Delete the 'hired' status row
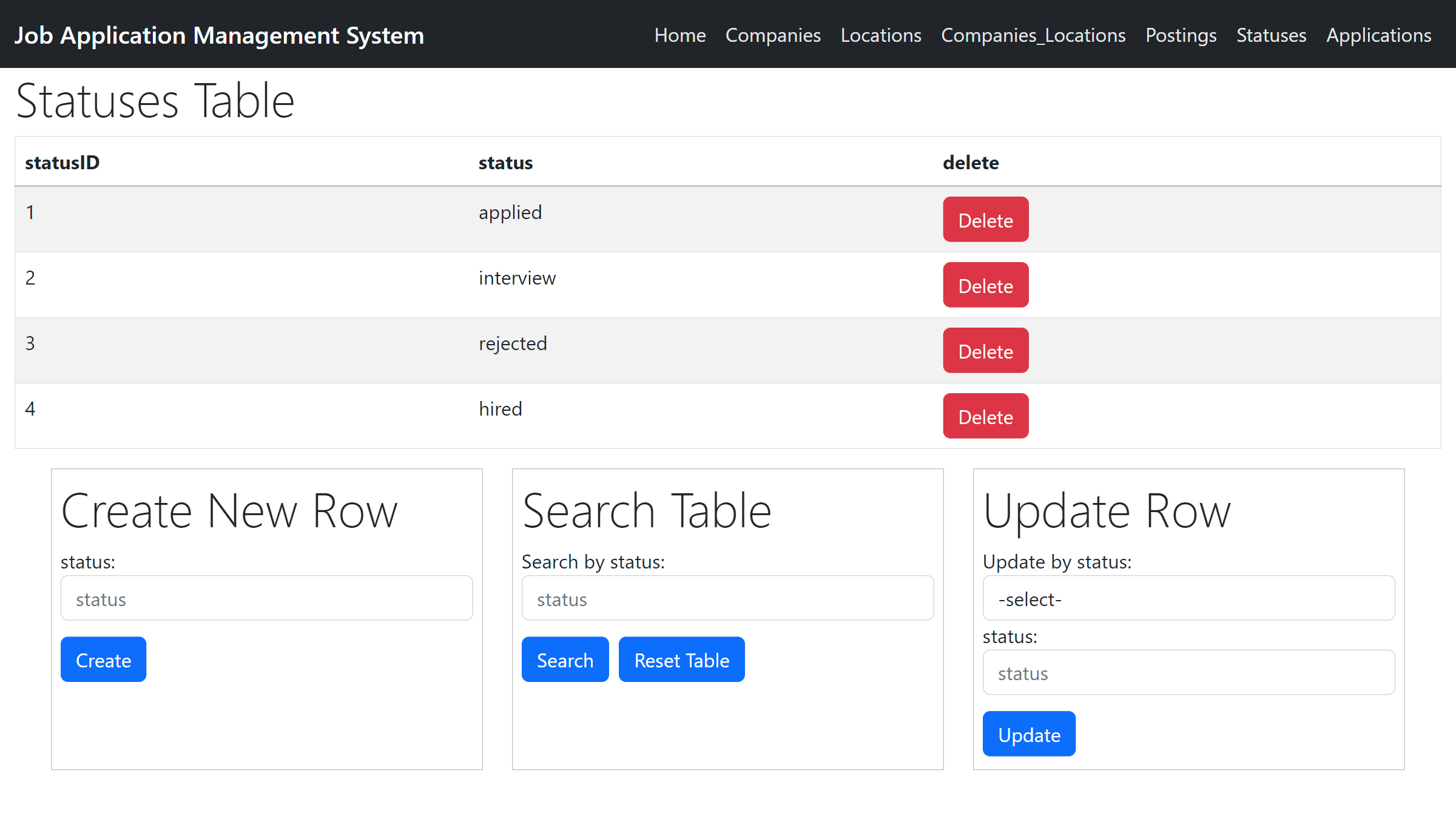 pos(985,416)
